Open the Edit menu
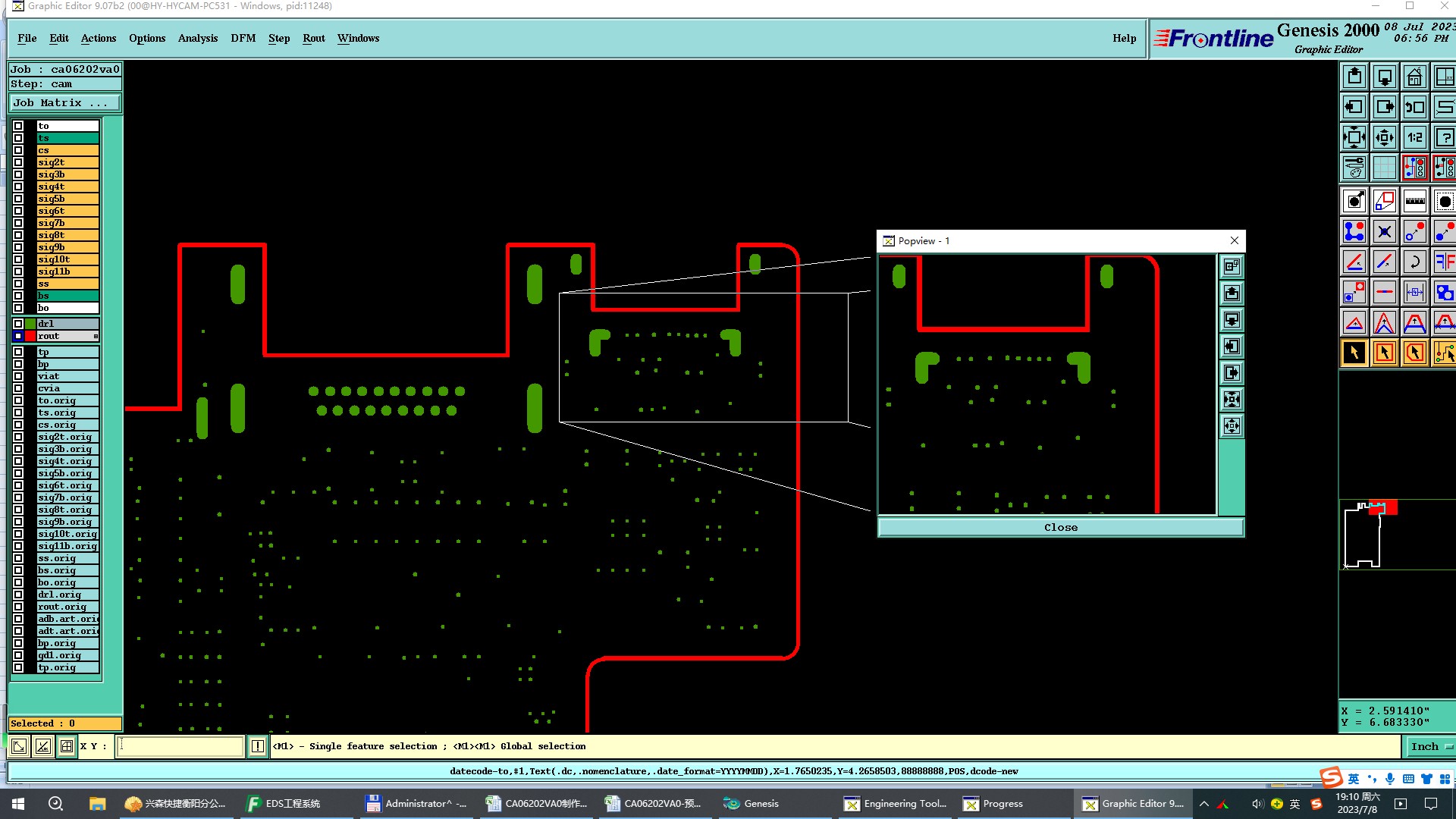This screenshot has height=819, width=1456. (x=59, y=38)
